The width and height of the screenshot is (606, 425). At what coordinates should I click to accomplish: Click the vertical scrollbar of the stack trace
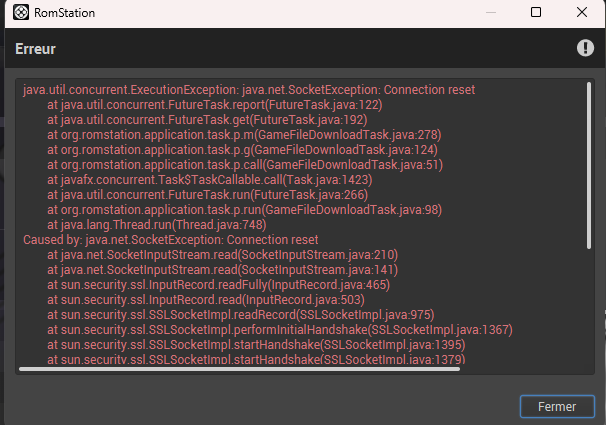(589, 165)
